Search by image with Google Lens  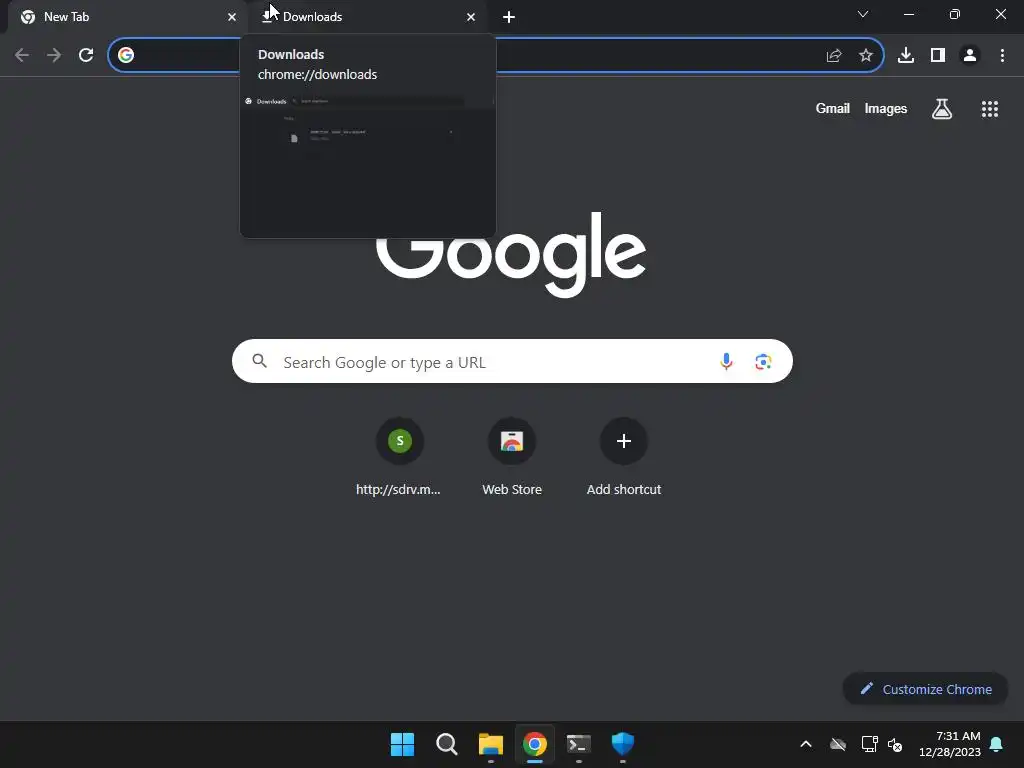pos(763,361)
